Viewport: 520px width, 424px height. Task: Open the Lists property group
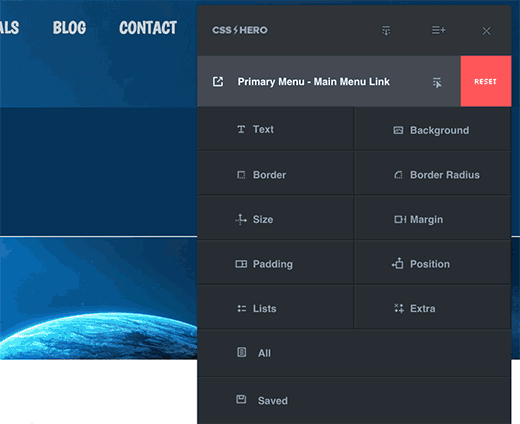pos(275,308)
